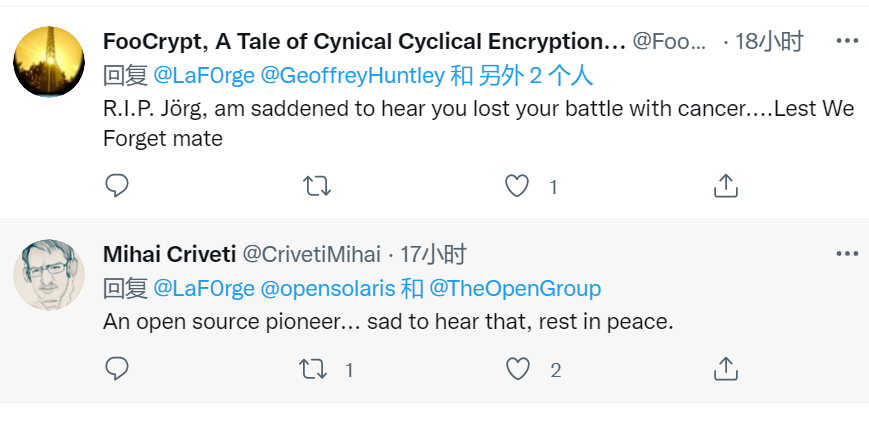This screenshot has width=869, height=421.
Task: Retweet FooCrypt's condolence tweet
Action: 316,185
